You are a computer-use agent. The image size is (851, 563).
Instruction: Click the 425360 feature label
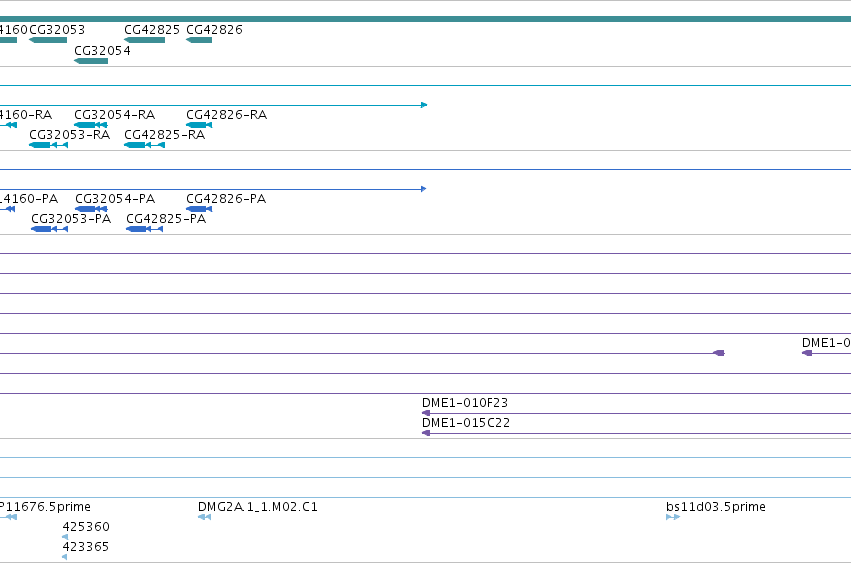coord(86,527)
